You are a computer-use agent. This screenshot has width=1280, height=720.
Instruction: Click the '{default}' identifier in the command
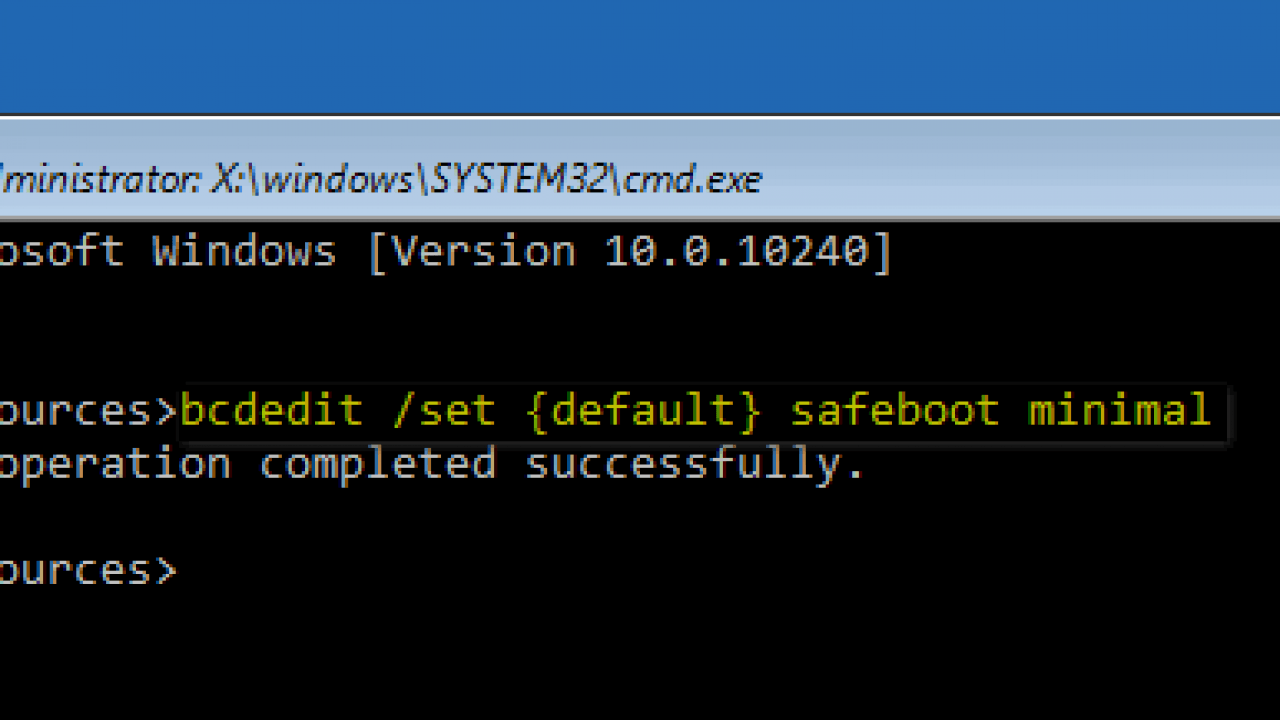coord(643,411)
